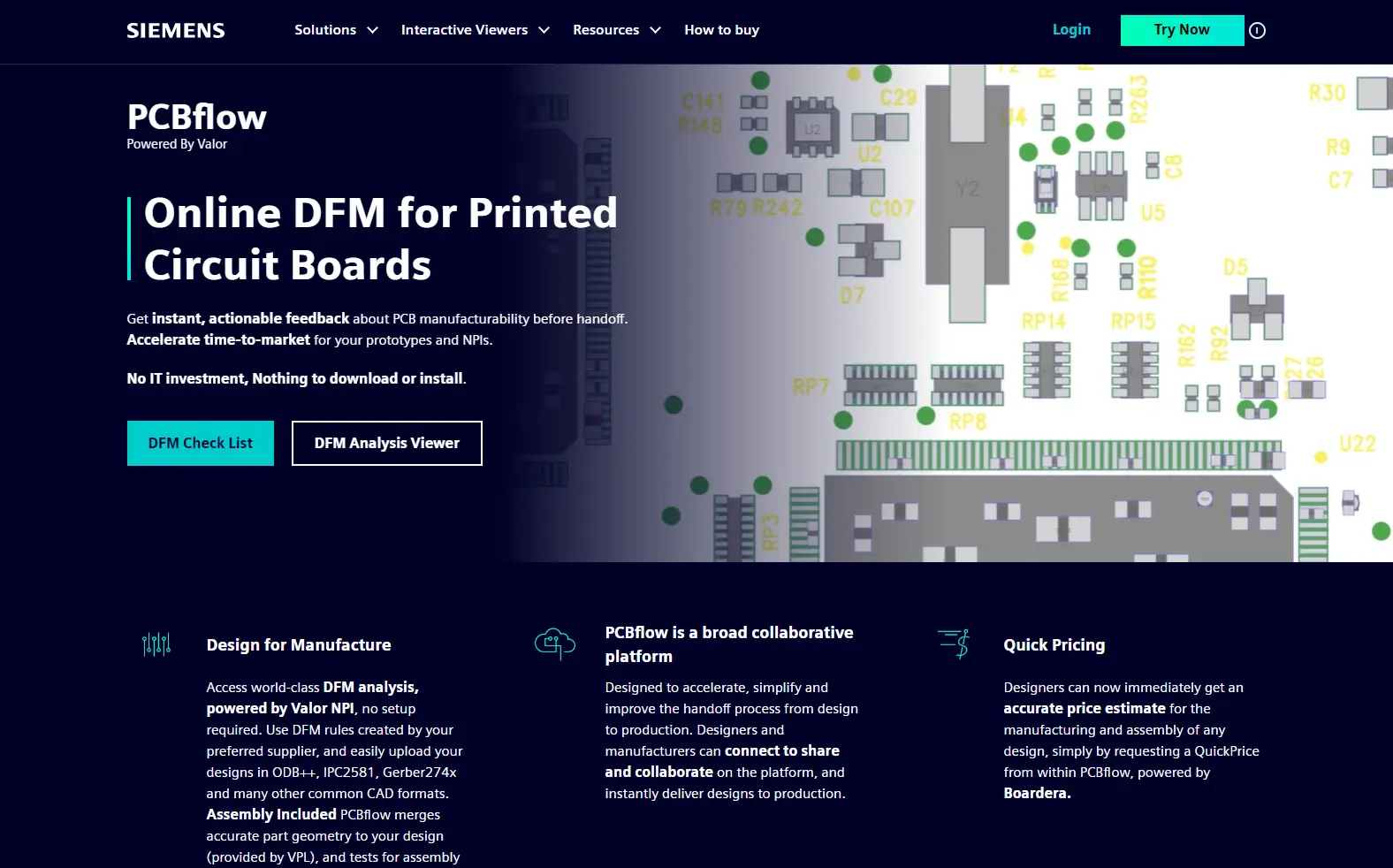Click the cloud collaboration platform icon

pos(554,643)
